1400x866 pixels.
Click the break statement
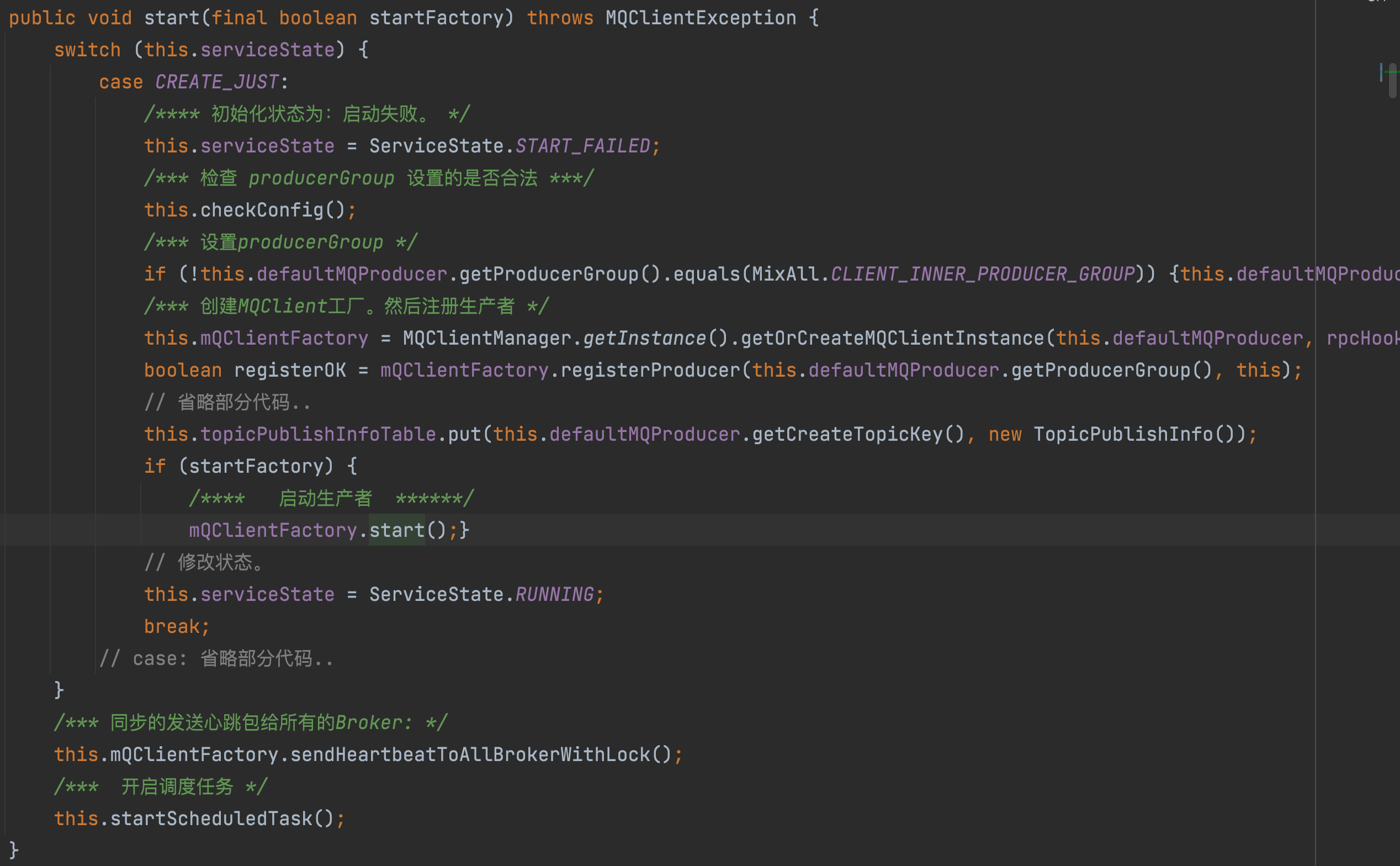tap(172, 627)
